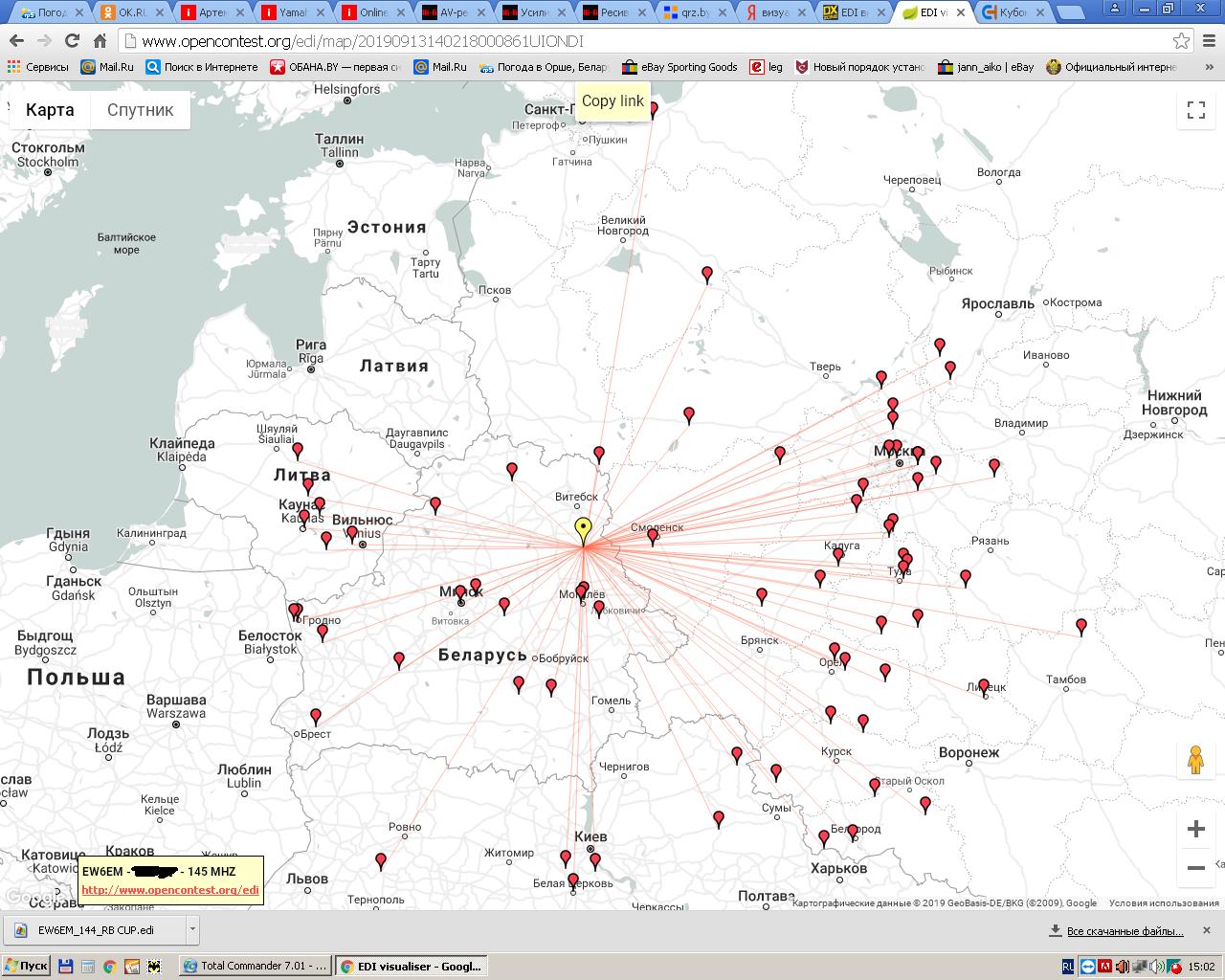Show all downloads via Все скачанные файлы
Image resolution: width=1225 pixels, height=980 pixels.
[x=1124, y=930]
